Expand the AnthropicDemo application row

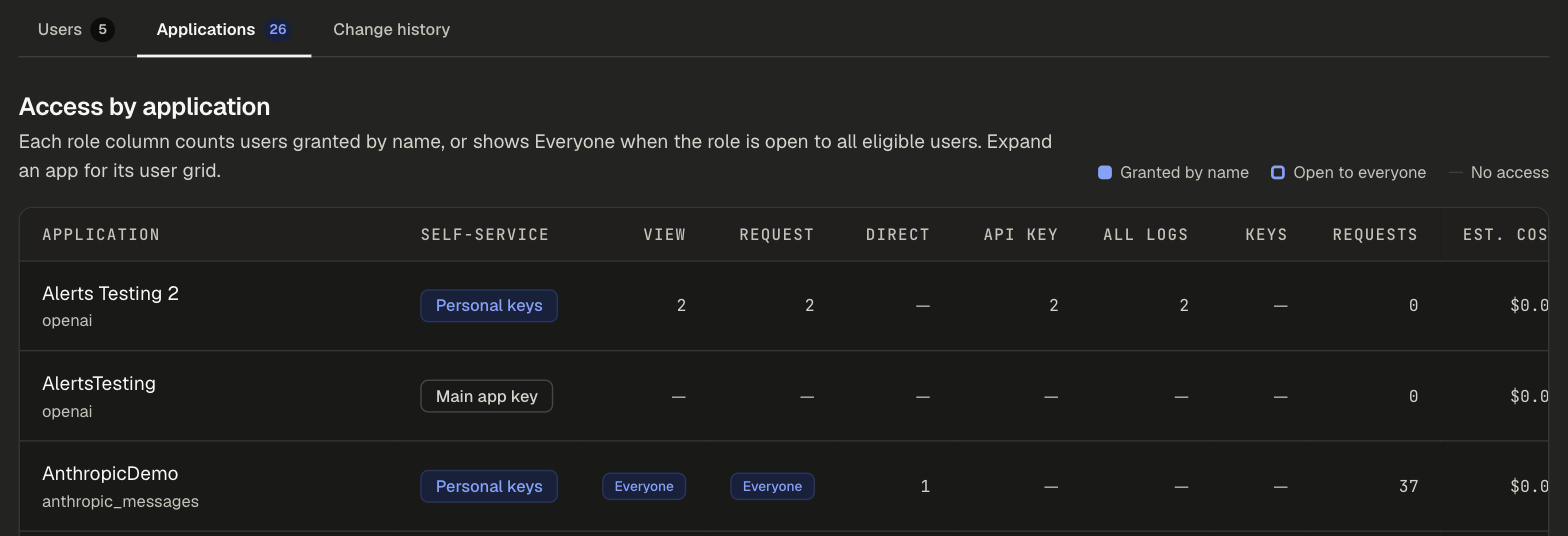pyautogui.click(x=784, y=486)
